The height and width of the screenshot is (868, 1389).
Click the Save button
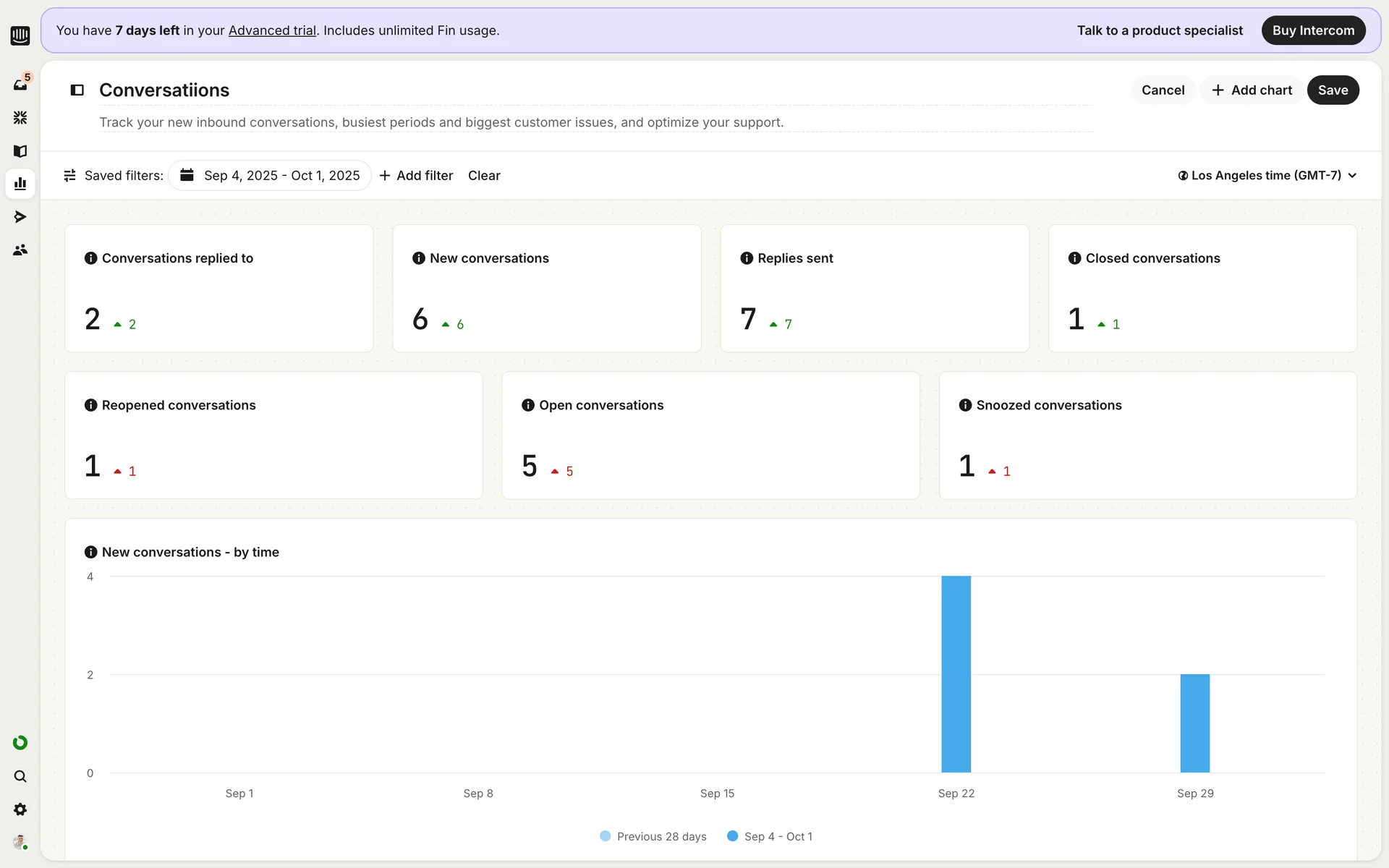[1333, 90]
